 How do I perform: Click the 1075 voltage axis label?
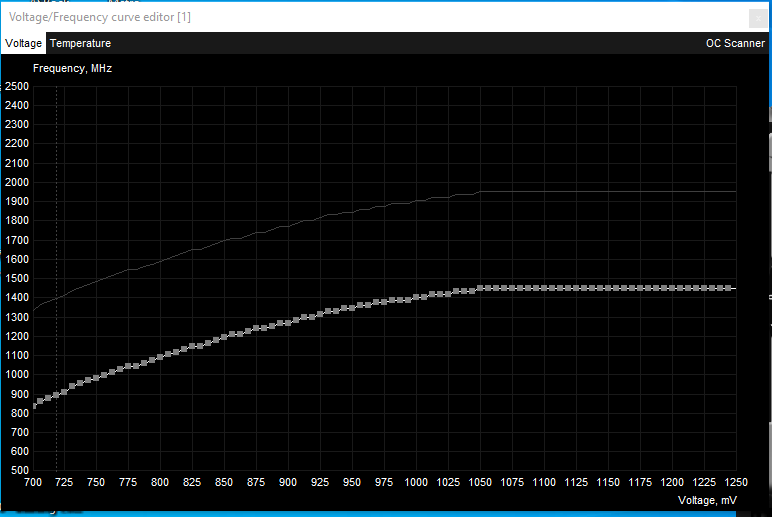tap(512, 483)
